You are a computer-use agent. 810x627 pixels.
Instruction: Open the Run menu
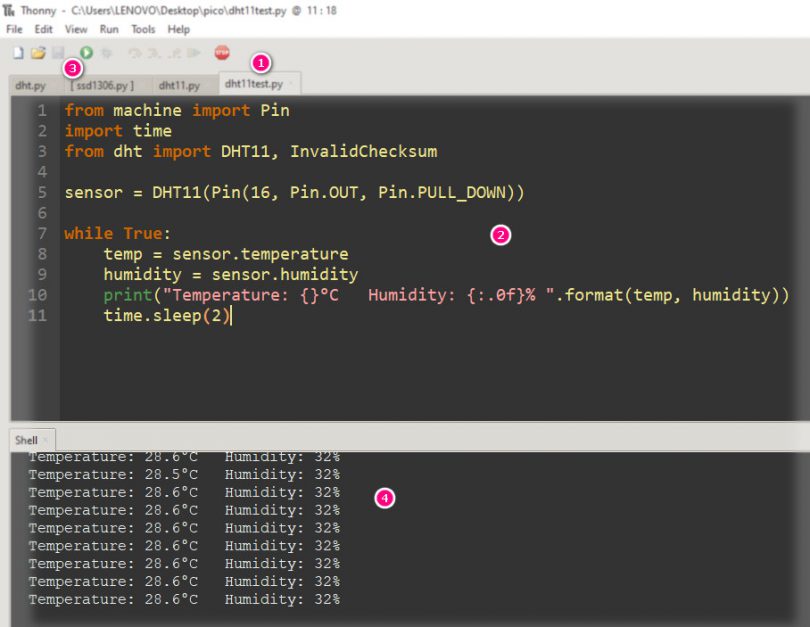109,30
